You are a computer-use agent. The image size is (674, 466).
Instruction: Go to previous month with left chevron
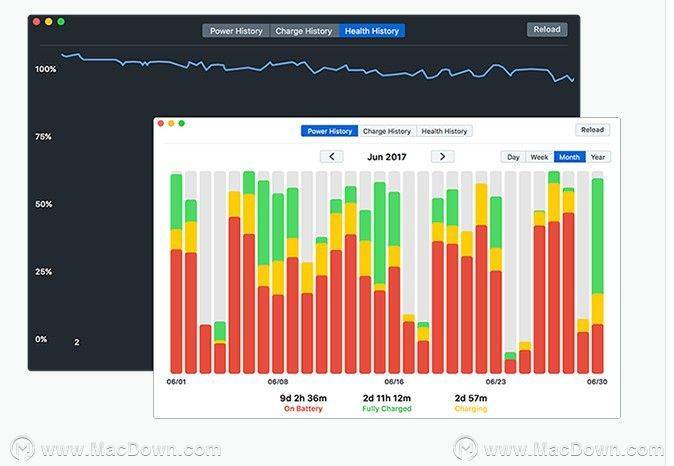point(331,156)
